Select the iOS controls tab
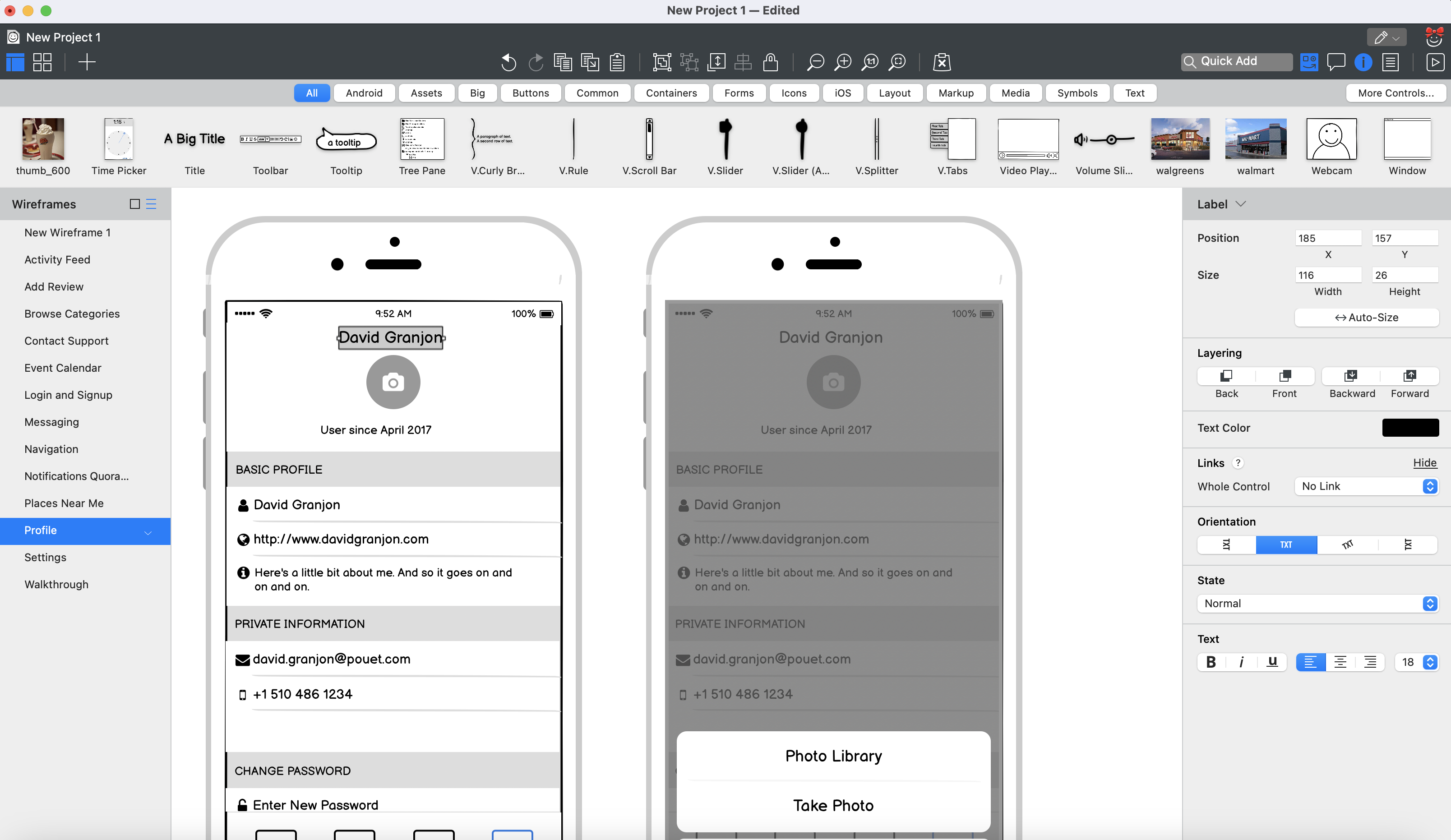 pos(842,92)
